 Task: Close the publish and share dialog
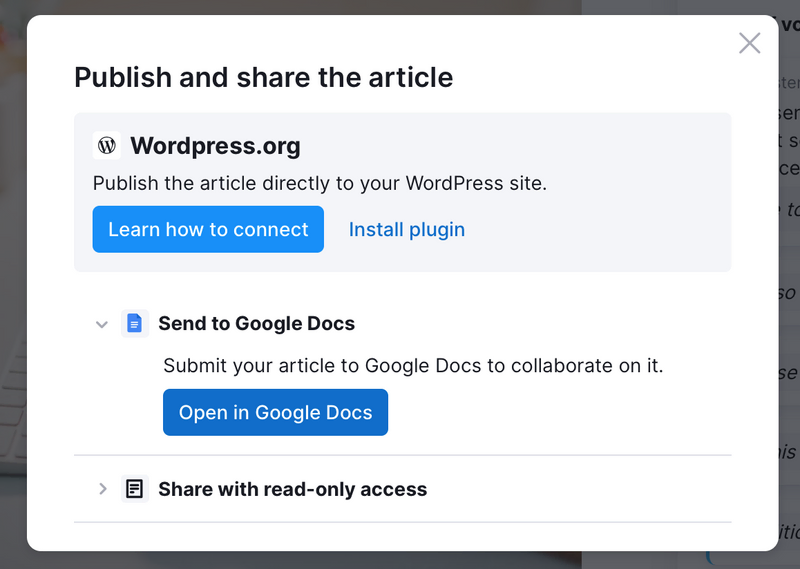click(749, 43)
